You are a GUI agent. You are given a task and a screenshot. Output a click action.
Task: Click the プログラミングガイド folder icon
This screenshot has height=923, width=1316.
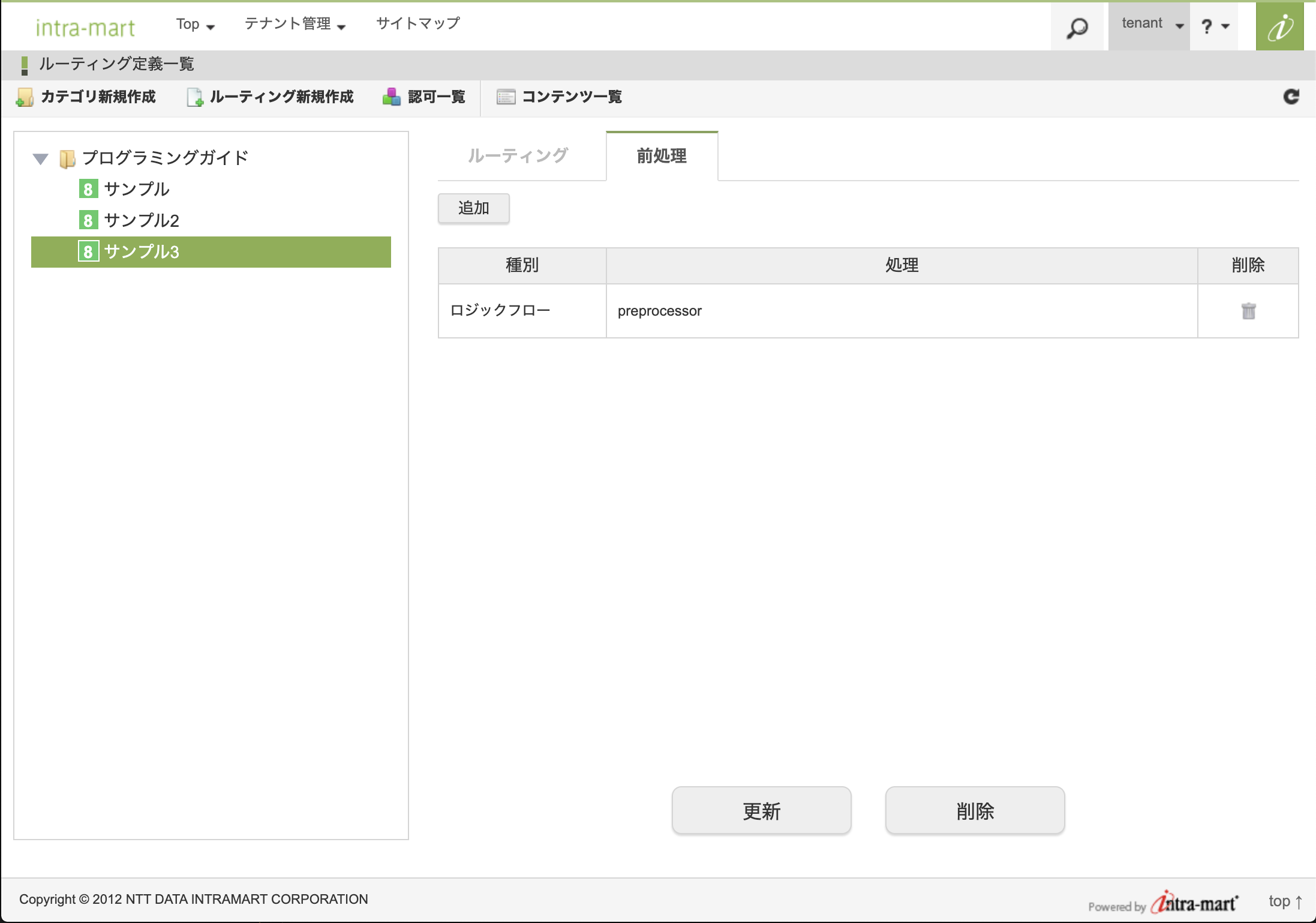tap(67, 159)
